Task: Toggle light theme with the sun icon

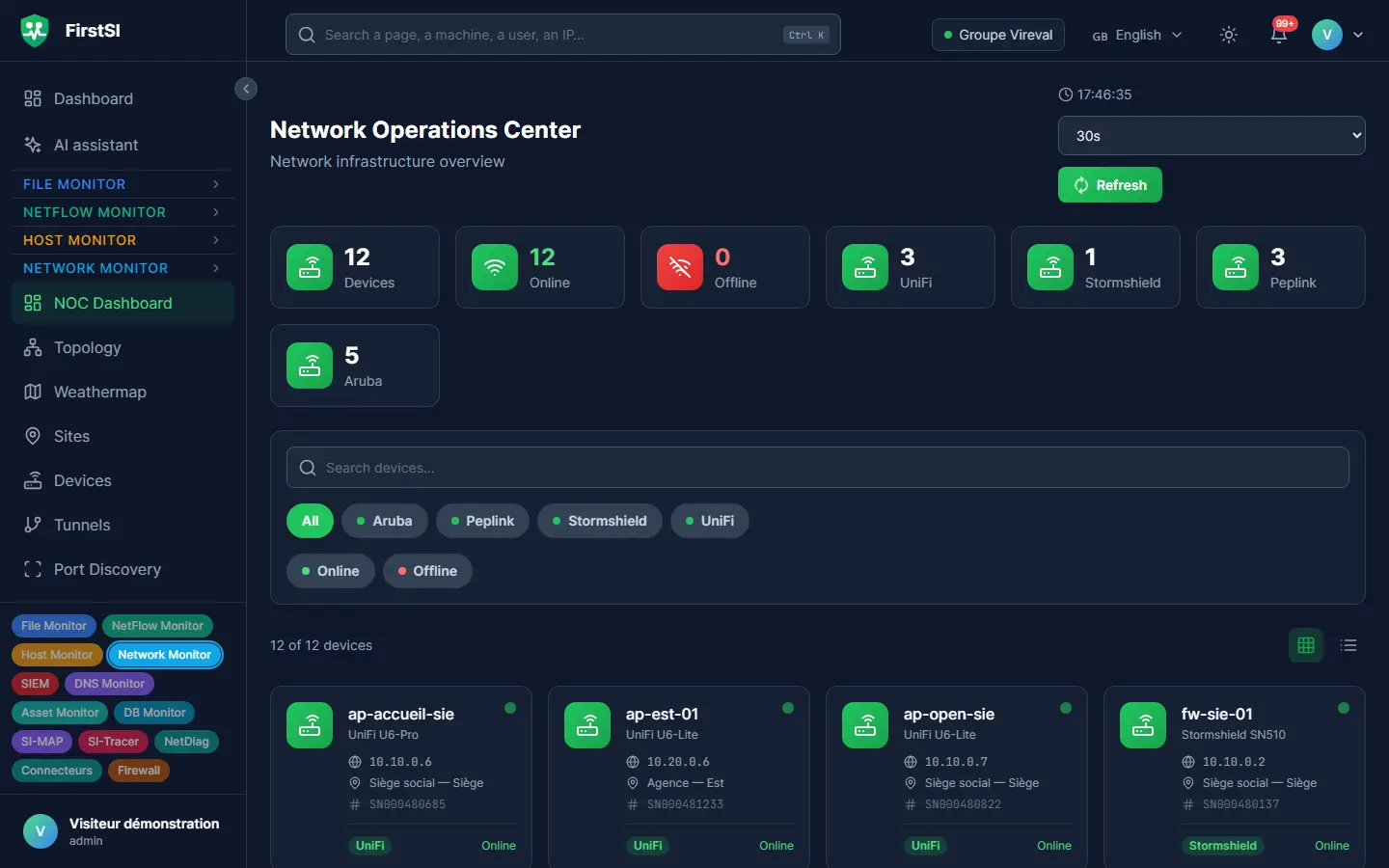Action: point(1229,35)
